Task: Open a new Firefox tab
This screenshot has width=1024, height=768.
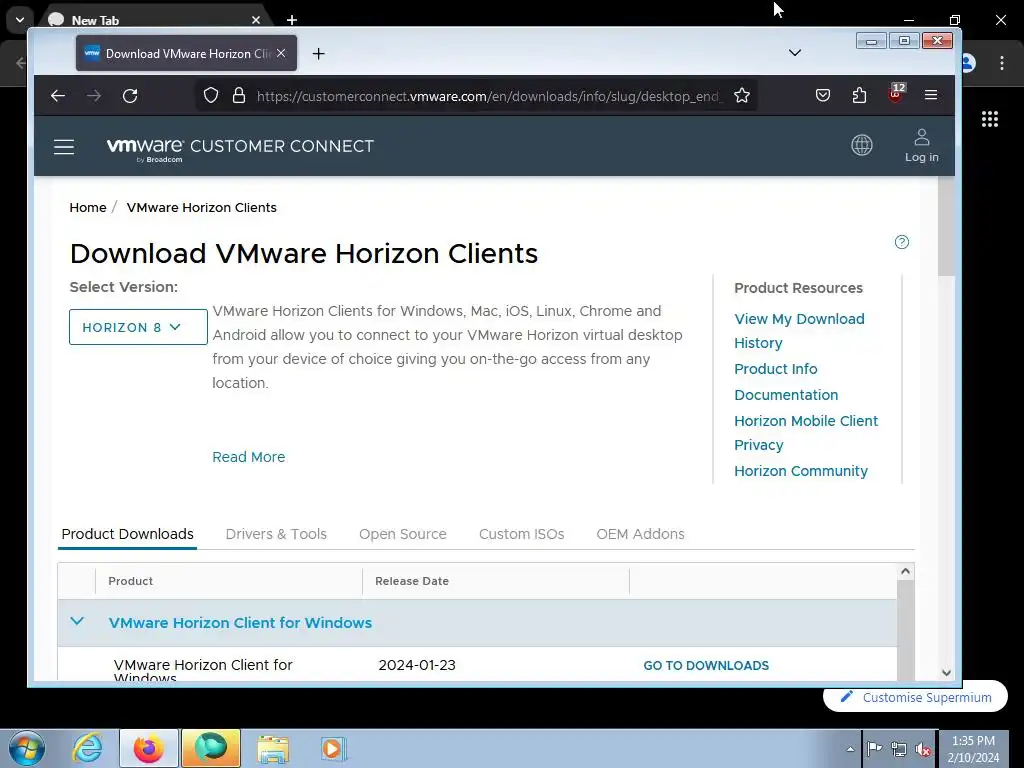Action: click(318, 54)
